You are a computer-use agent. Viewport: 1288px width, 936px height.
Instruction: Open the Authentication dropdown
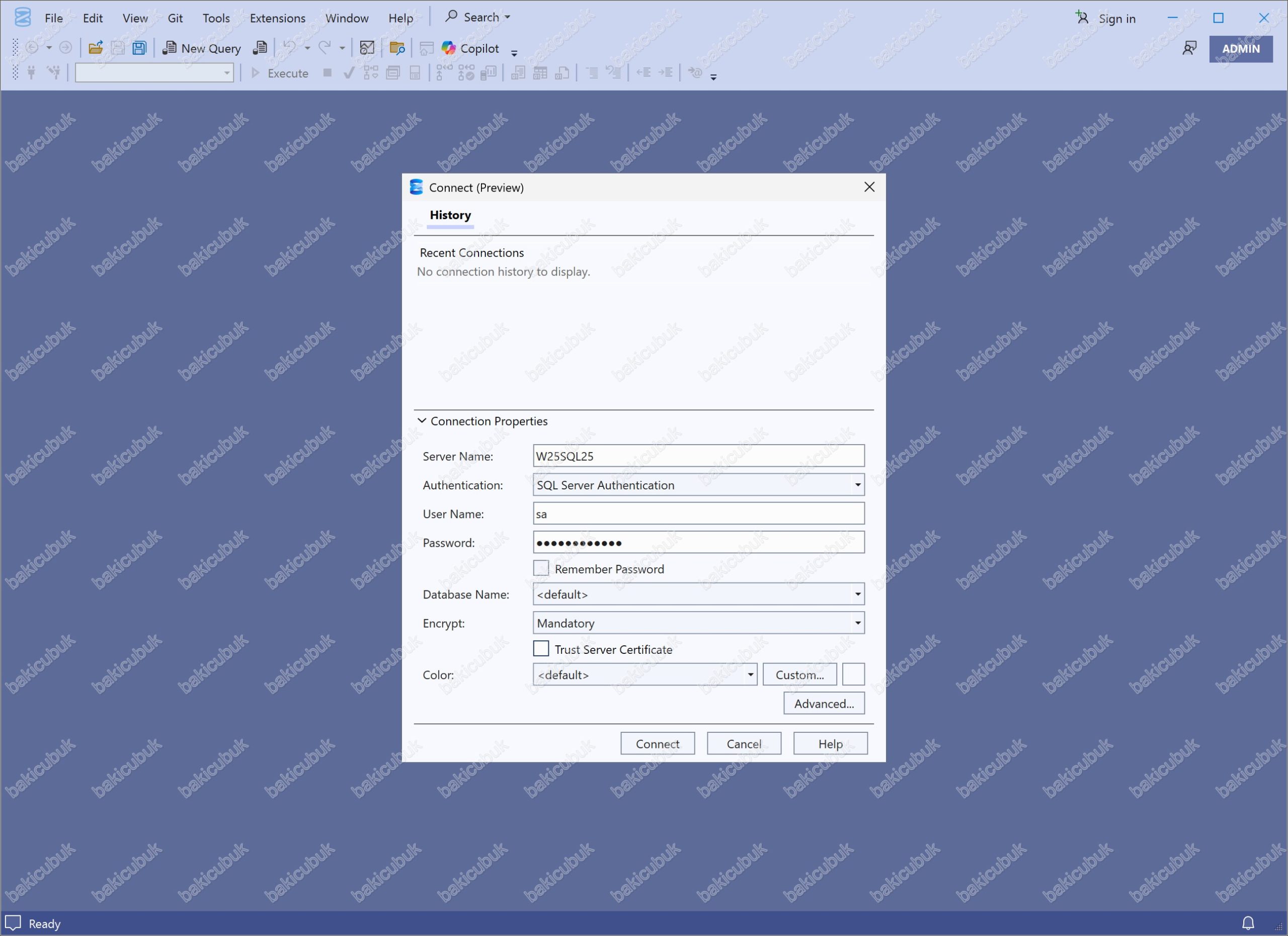698,485
